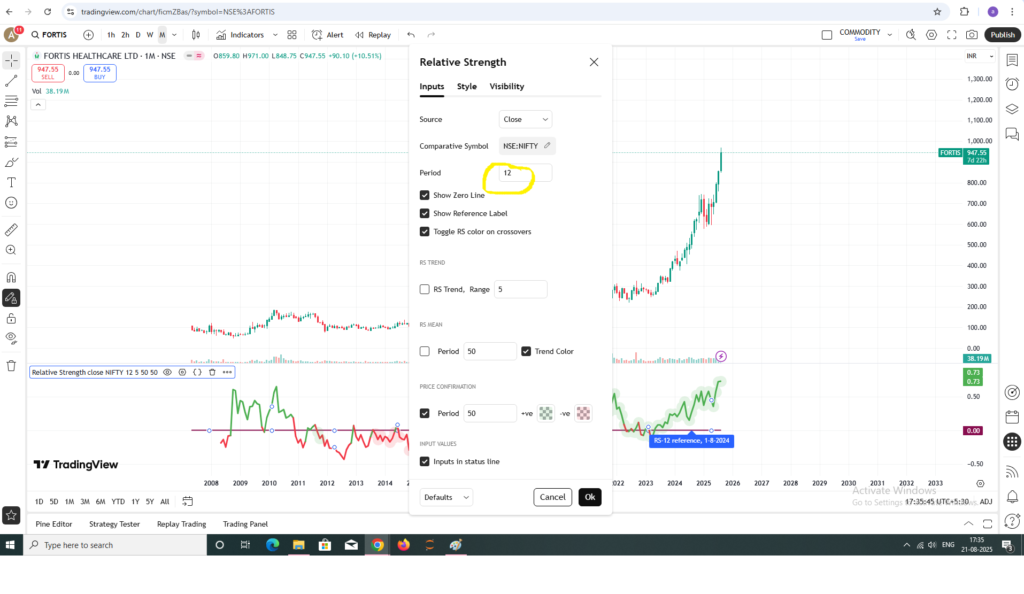Open the Indicators dialog
1024x594 pixels.
point(240,35)
